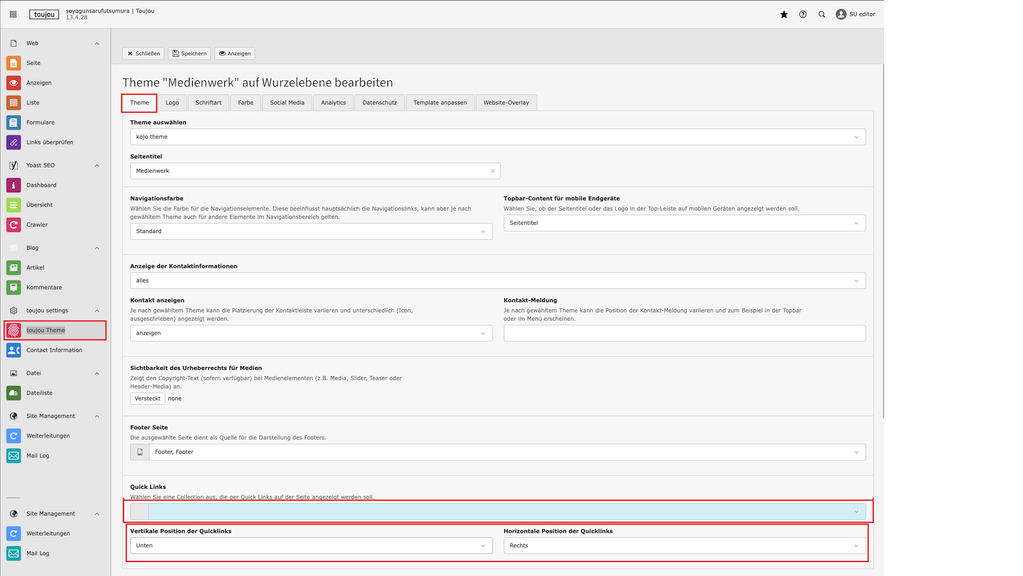
Task: Click the Kontakt-Meldung text field
Action: coord(684,333)
